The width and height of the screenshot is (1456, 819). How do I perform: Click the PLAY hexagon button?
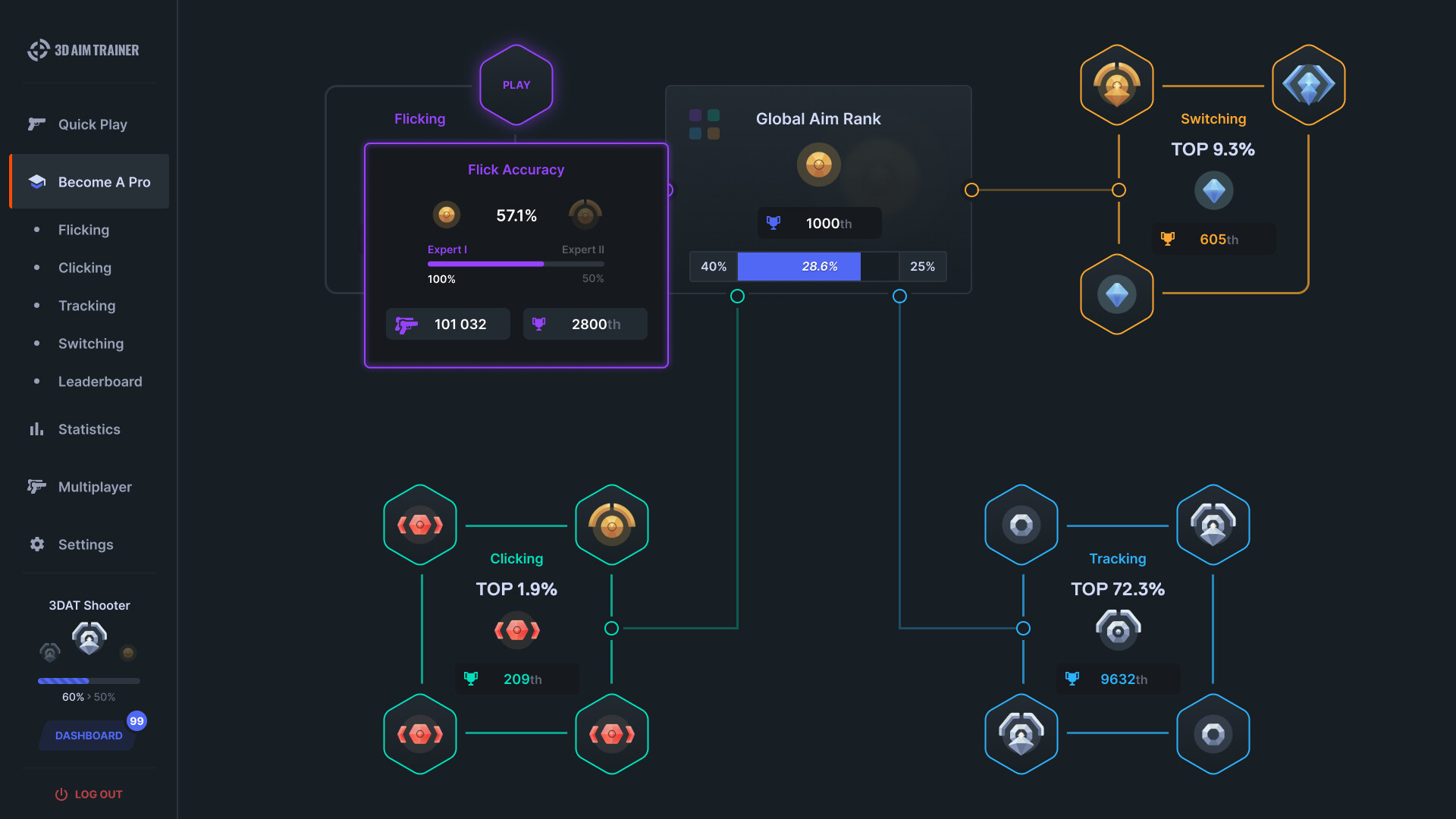pos(515,85)
